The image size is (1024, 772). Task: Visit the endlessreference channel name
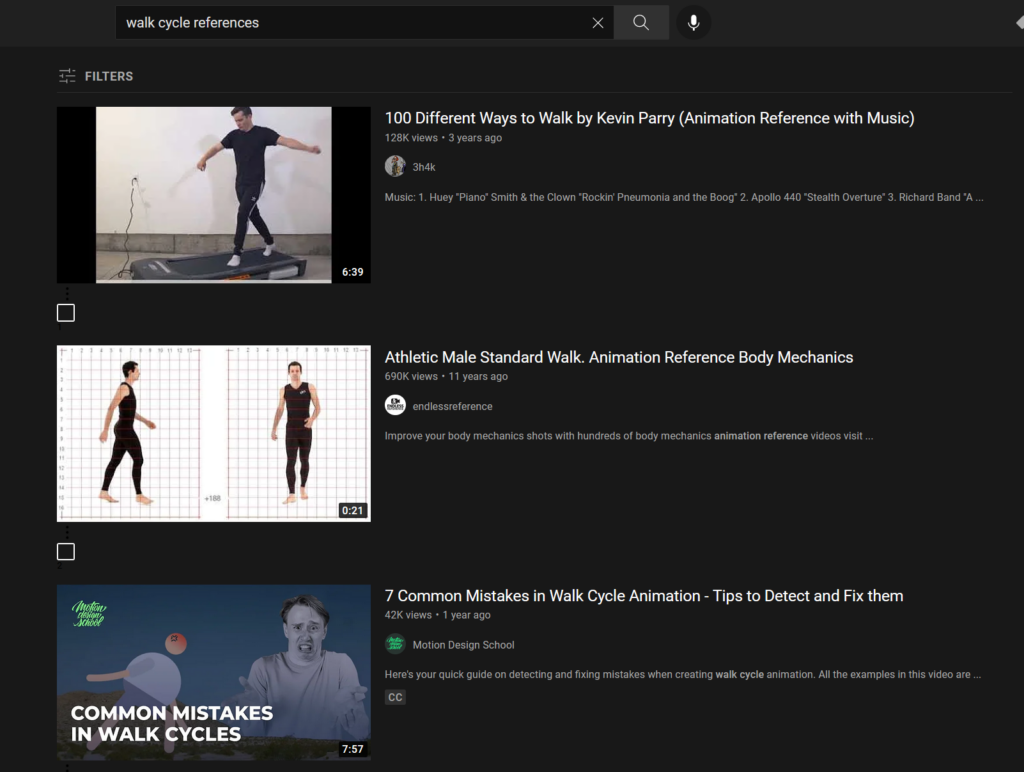click(x=452, y=406)
